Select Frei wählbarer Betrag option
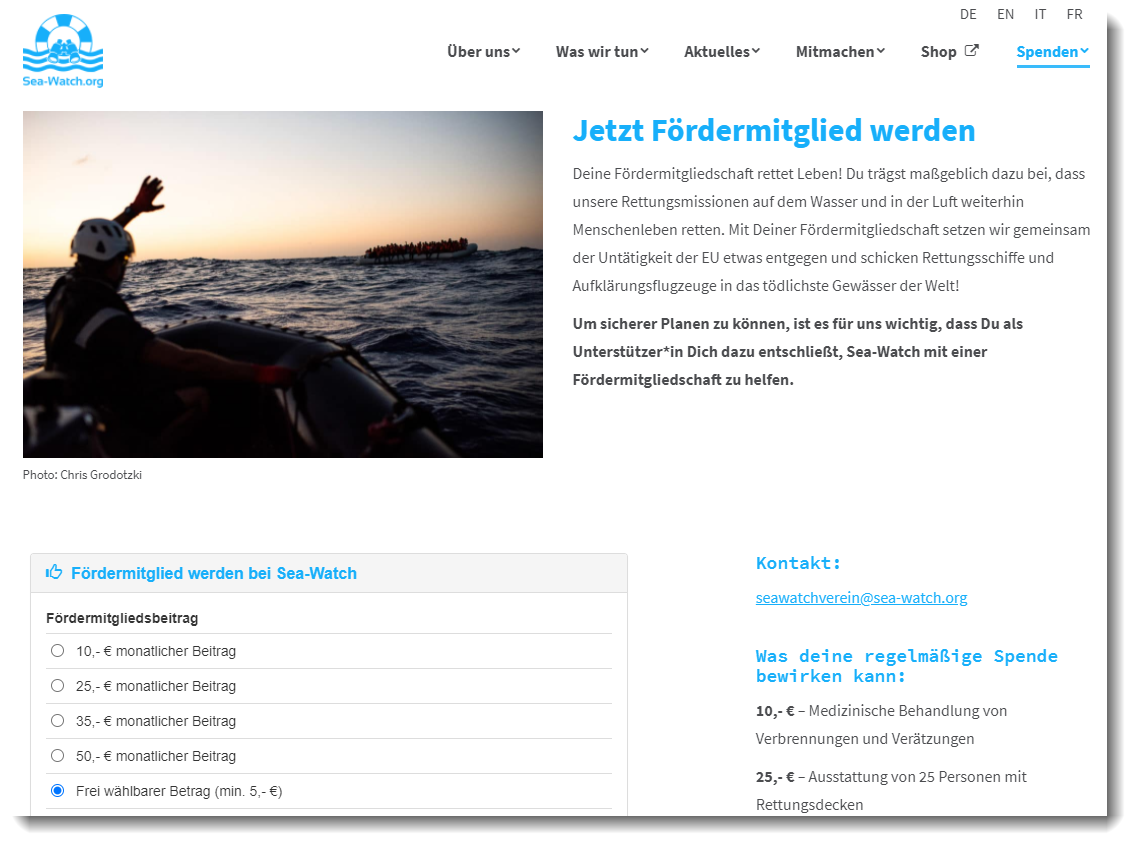This screenshot has height=846, width=1137. (58, 791)
